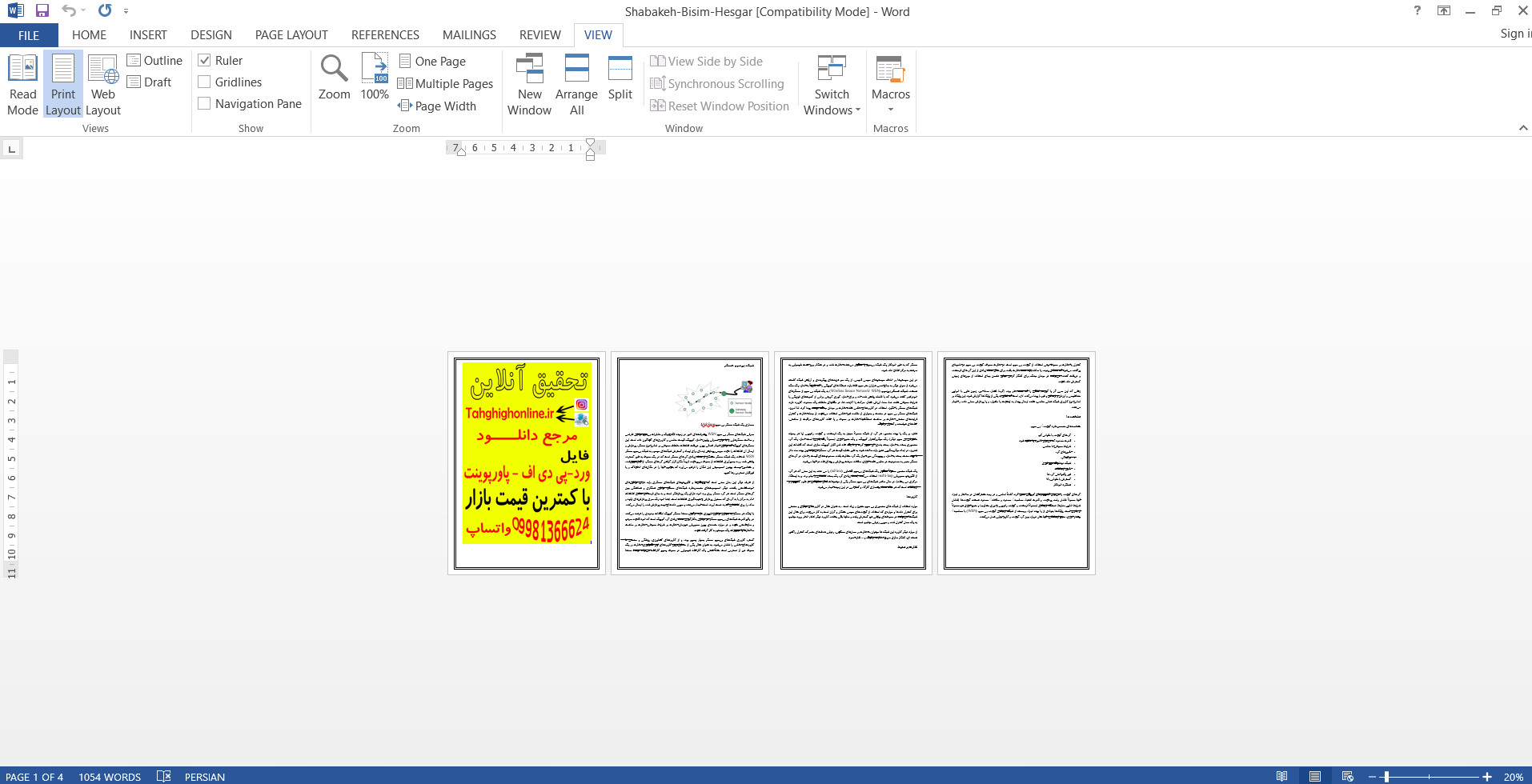Enable the Gridlines checkbox
1532x784 pixels.
click(204, 82)
